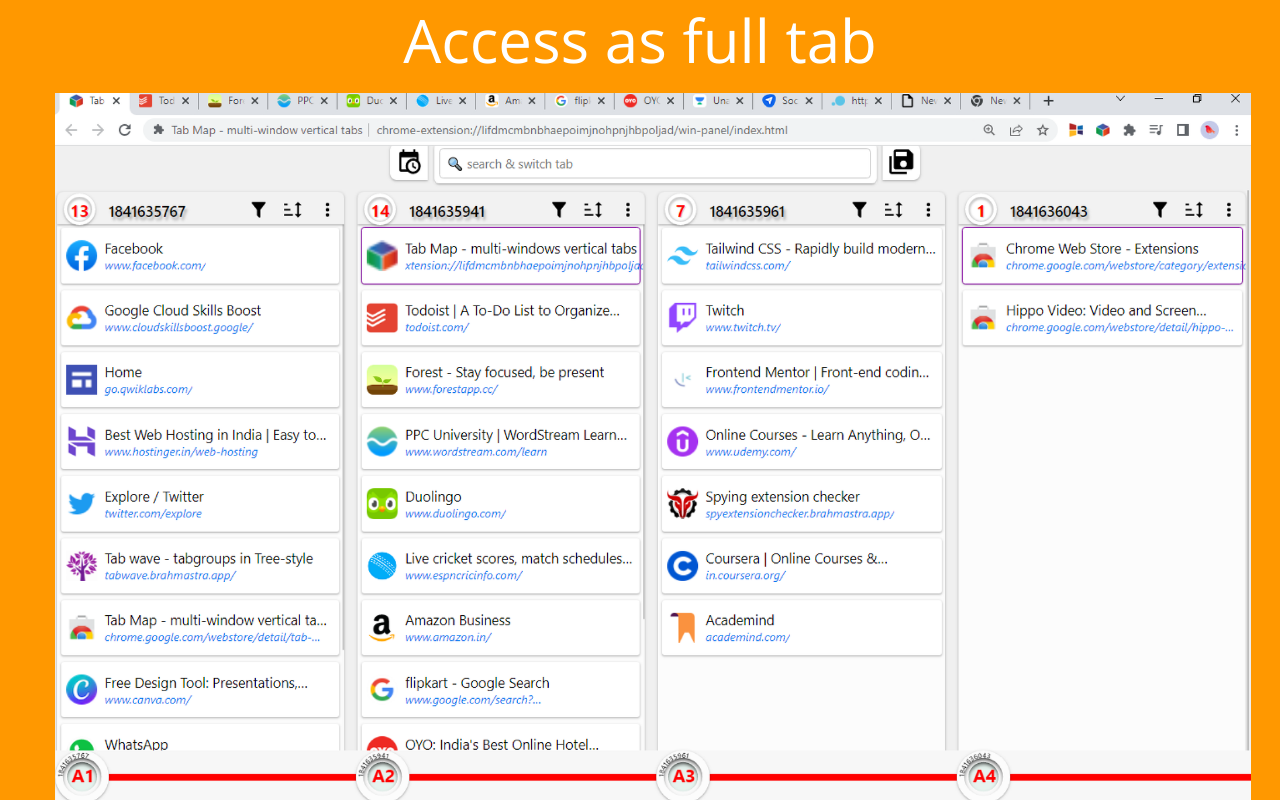Click the 14 tab count badge
This screenshot has height=800, width=1280.
pyautogui.click(x=380, y=211)
